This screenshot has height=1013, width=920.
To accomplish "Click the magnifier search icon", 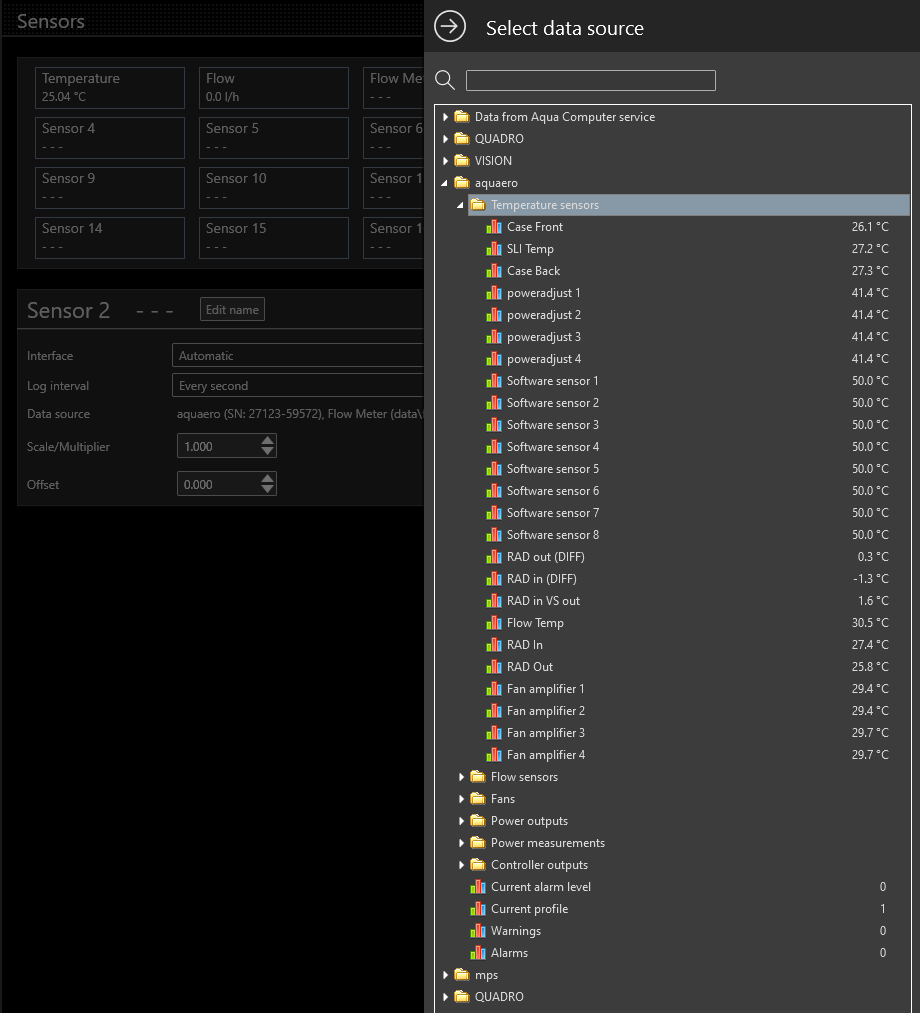I will tap(446, 80).
